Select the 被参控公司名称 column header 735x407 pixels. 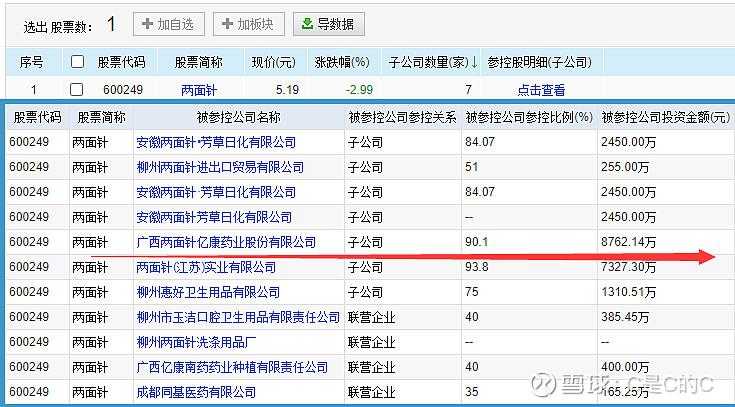(x=239, y=117)
